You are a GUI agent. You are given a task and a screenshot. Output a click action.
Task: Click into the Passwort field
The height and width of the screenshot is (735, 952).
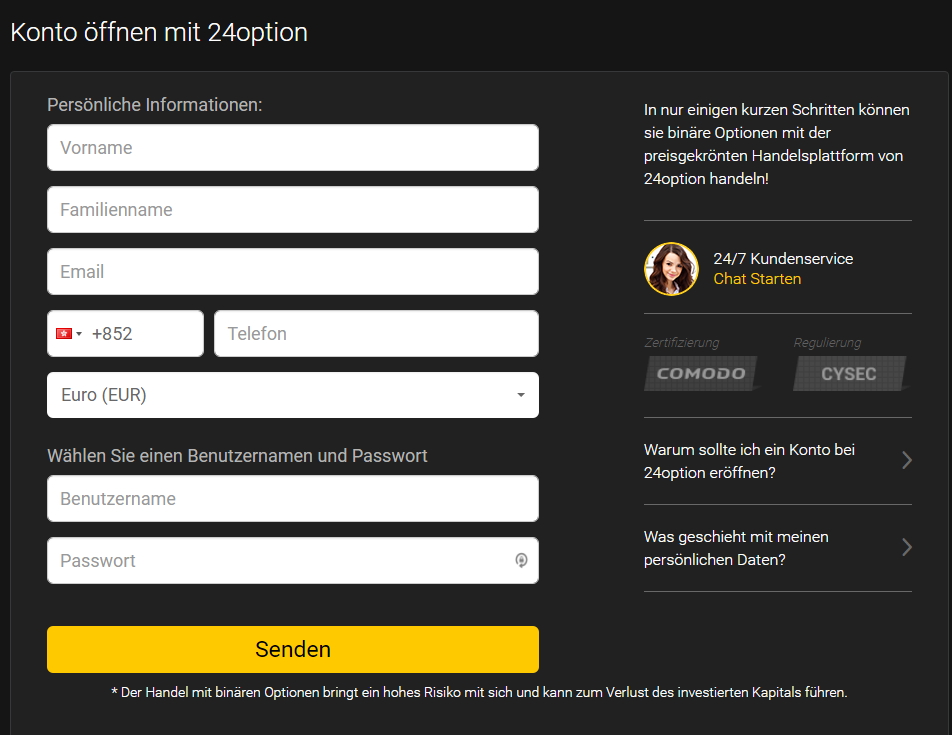tap(293, 560)
